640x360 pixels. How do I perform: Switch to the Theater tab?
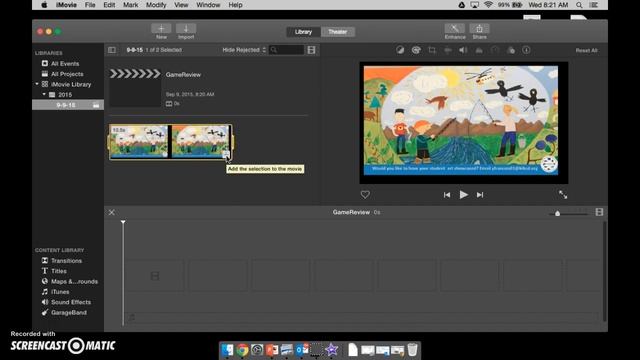click(x=338, y=32)
